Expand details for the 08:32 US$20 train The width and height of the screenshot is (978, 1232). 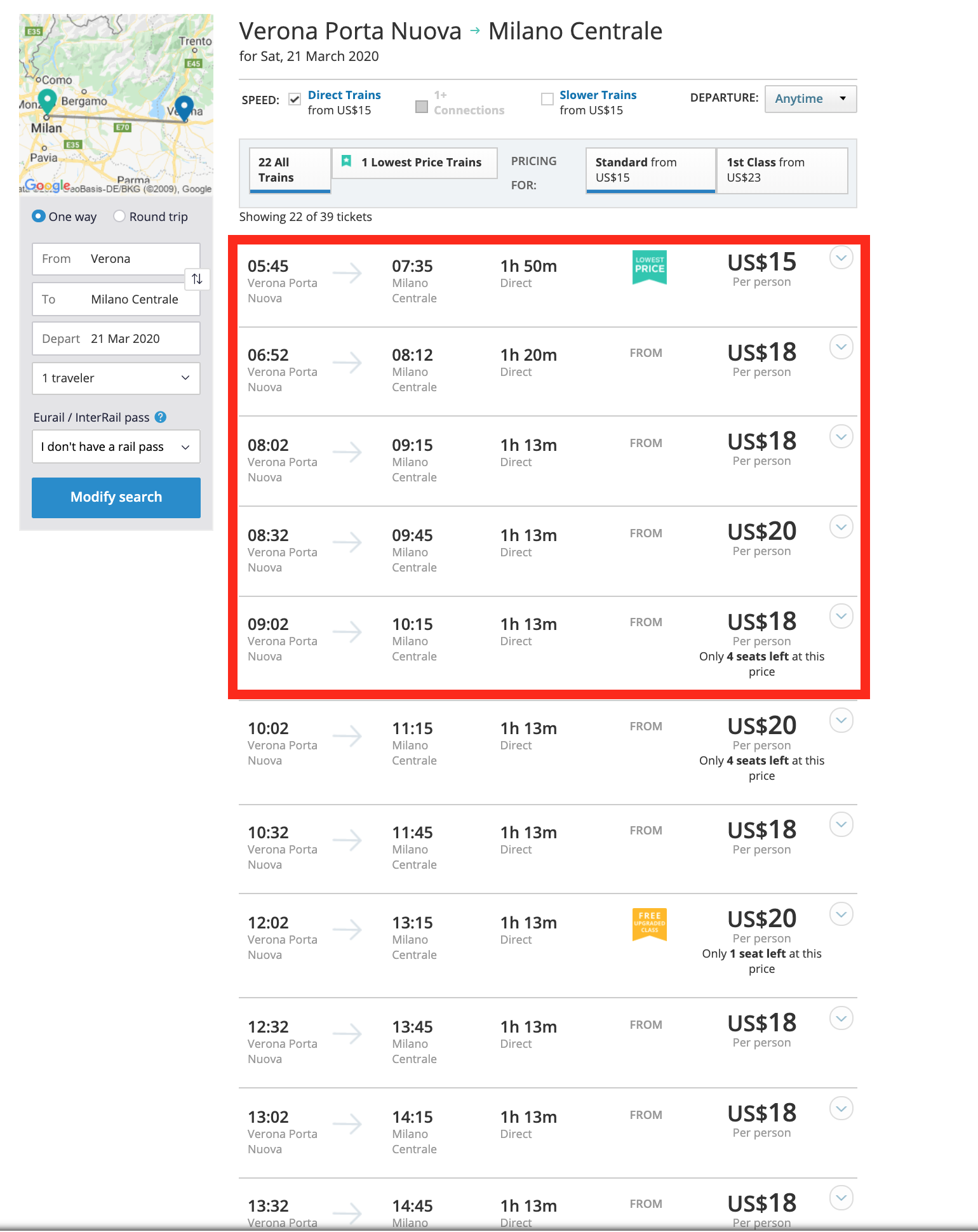pos(841,527)
